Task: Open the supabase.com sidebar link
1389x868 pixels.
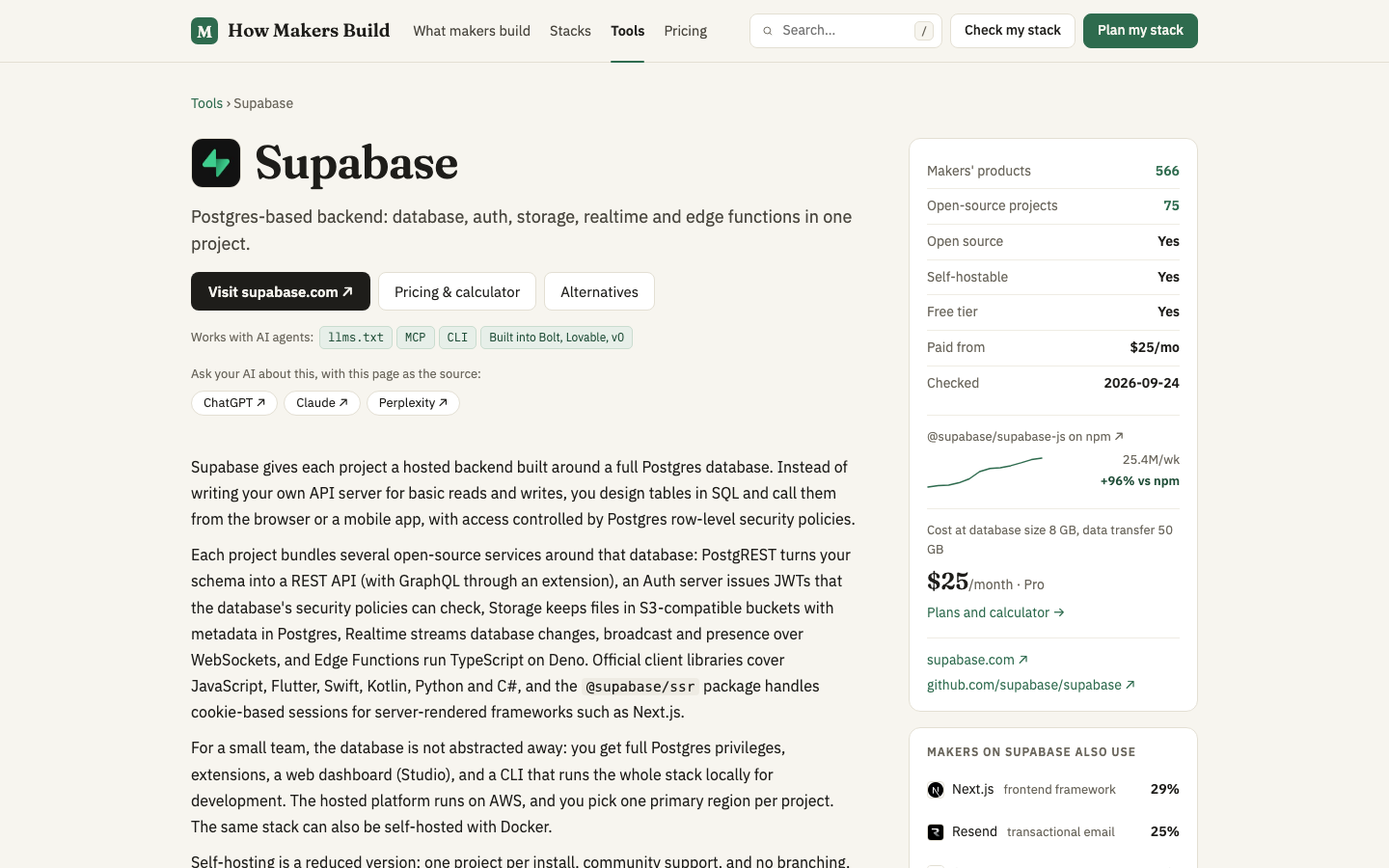Action: tap(977, 660)
